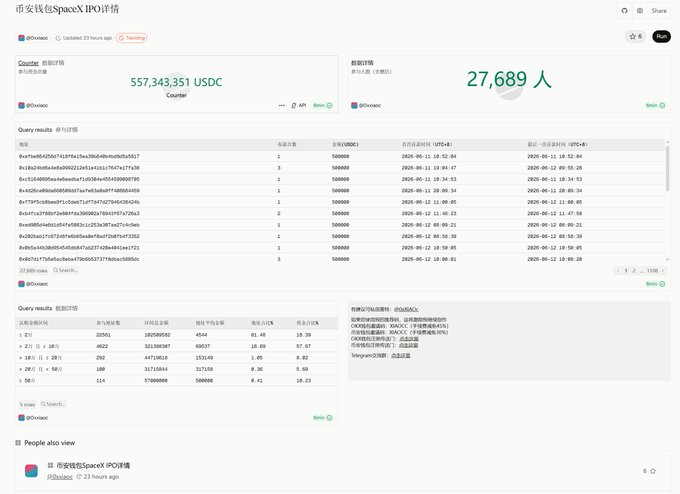Viewport: 680px width, 494px height.
Task: Select the address starting 0xed905d4e6d1d
Action: tap(79, 225)
